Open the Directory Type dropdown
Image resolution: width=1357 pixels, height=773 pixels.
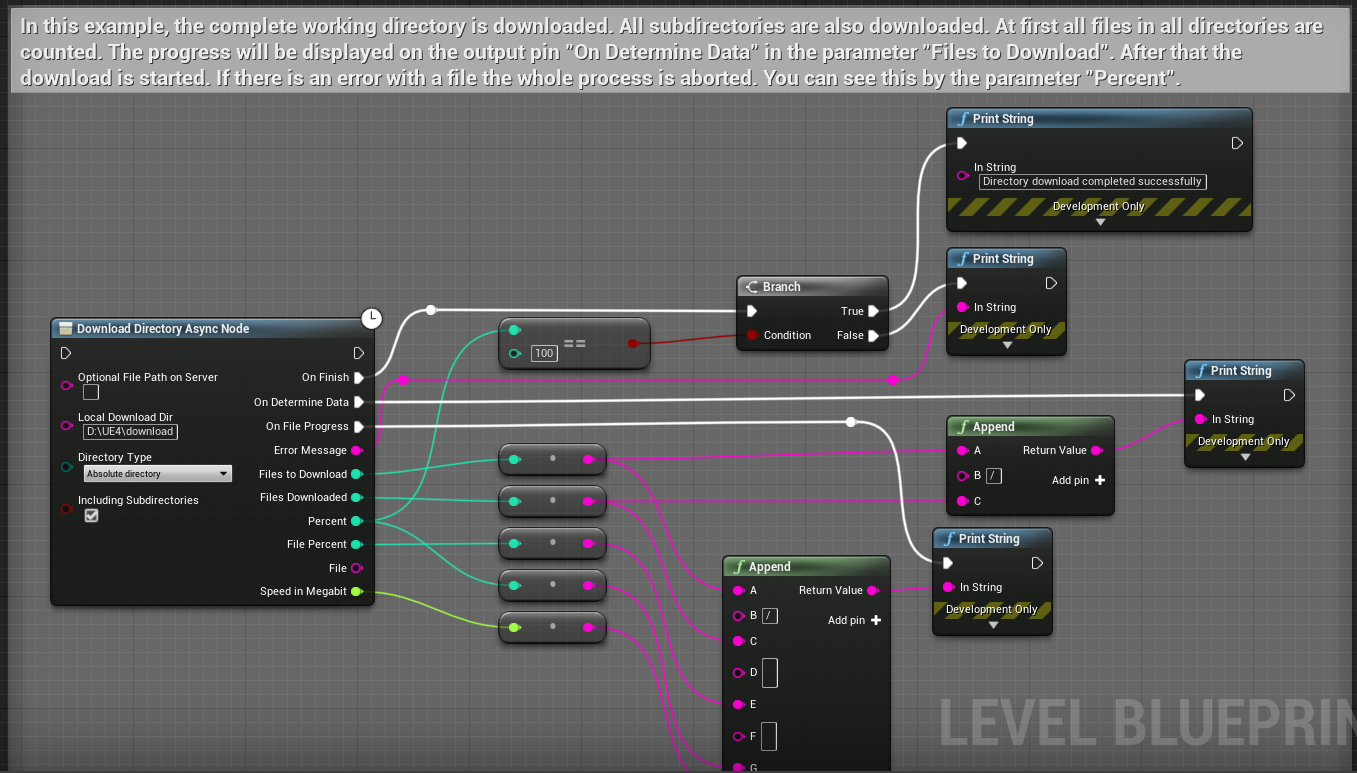(x=157, y=474)
